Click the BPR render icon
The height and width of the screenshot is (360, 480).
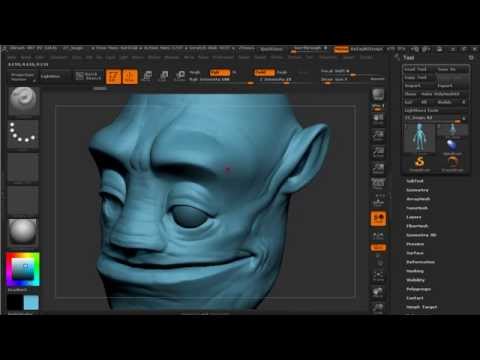(378, 94)
